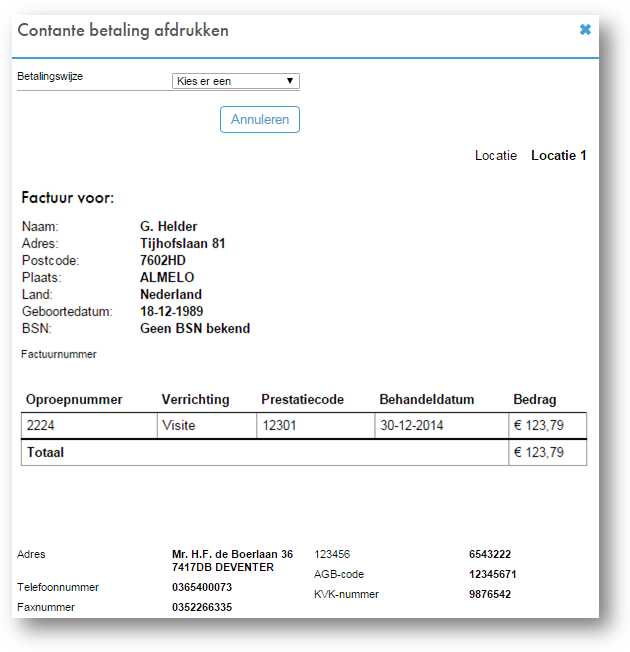Click the Verrichting column header

click(195, 399)
